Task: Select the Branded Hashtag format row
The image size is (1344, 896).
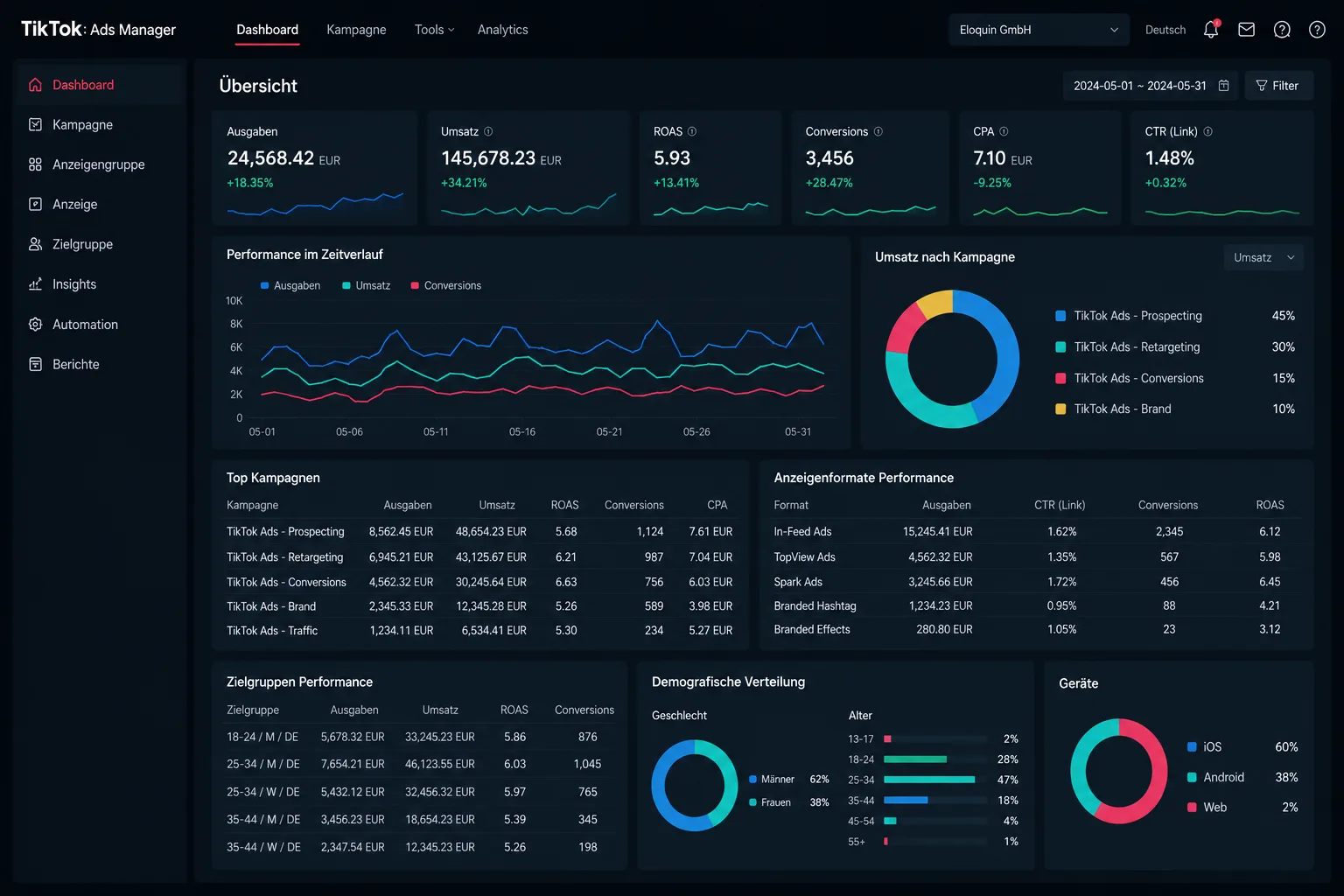Action: coord(1036,606)
